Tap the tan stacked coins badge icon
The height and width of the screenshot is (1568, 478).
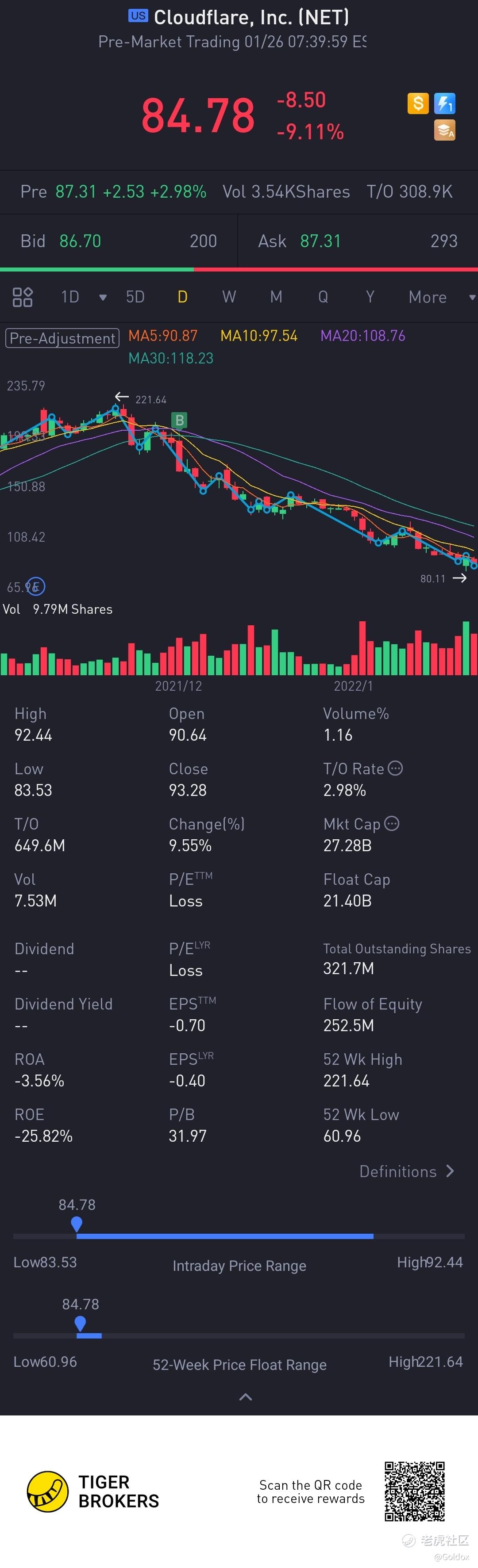point(444,130)
